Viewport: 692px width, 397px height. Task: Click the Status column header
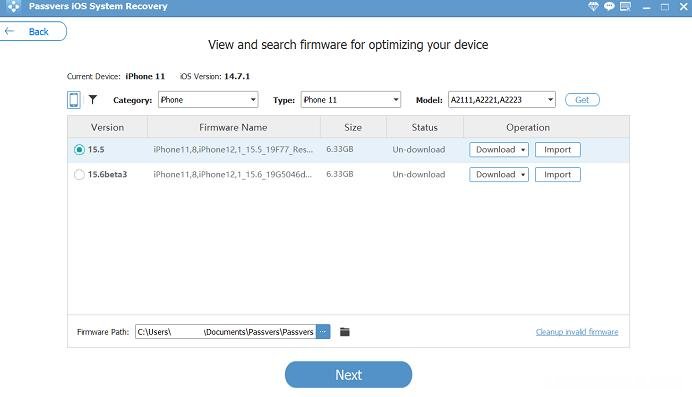pos(425,127)
